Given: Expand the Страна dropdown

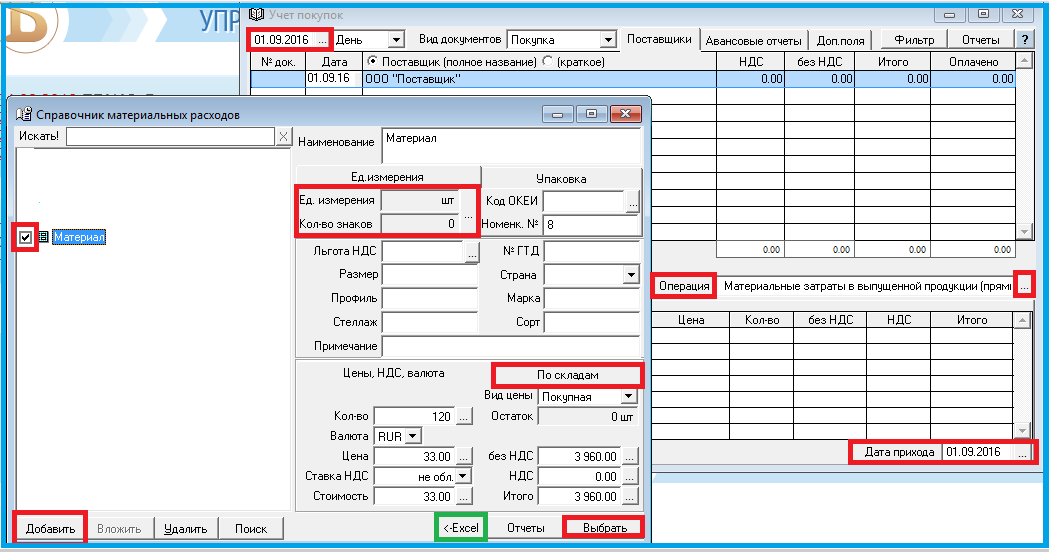Looking at the screenshot, I should pyautogui.click(x=631, y=274).
